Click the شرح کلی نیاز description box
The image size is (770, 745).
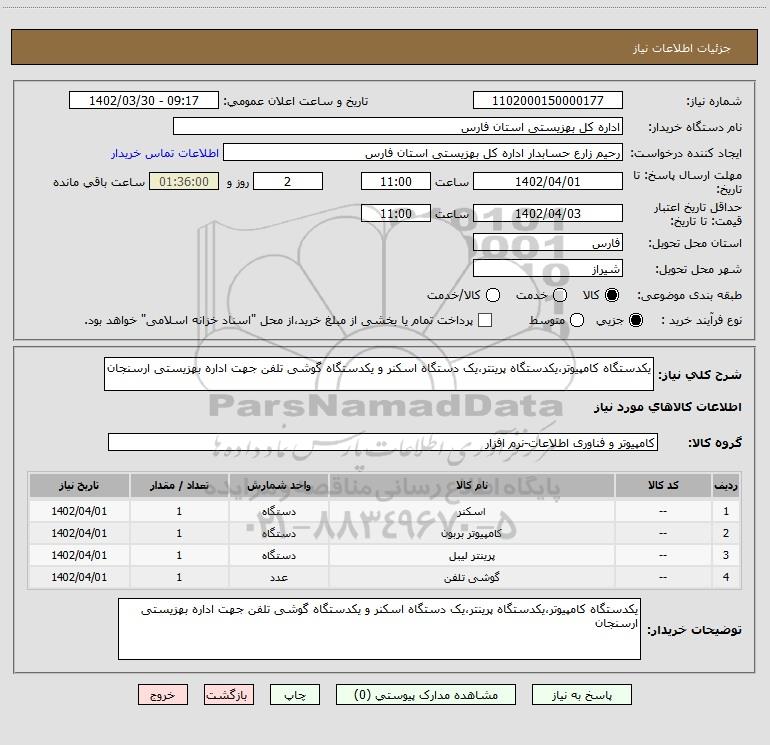pos(379,374)
